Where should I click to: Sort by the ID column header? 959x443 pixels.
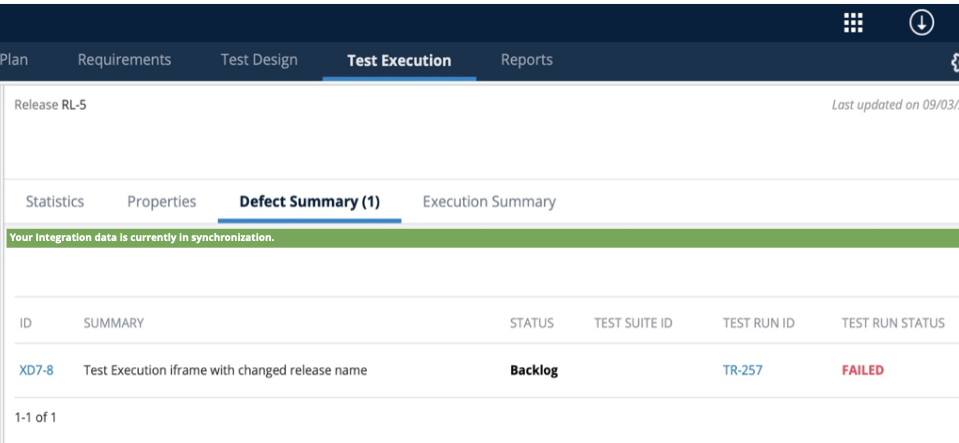(27, 323)
